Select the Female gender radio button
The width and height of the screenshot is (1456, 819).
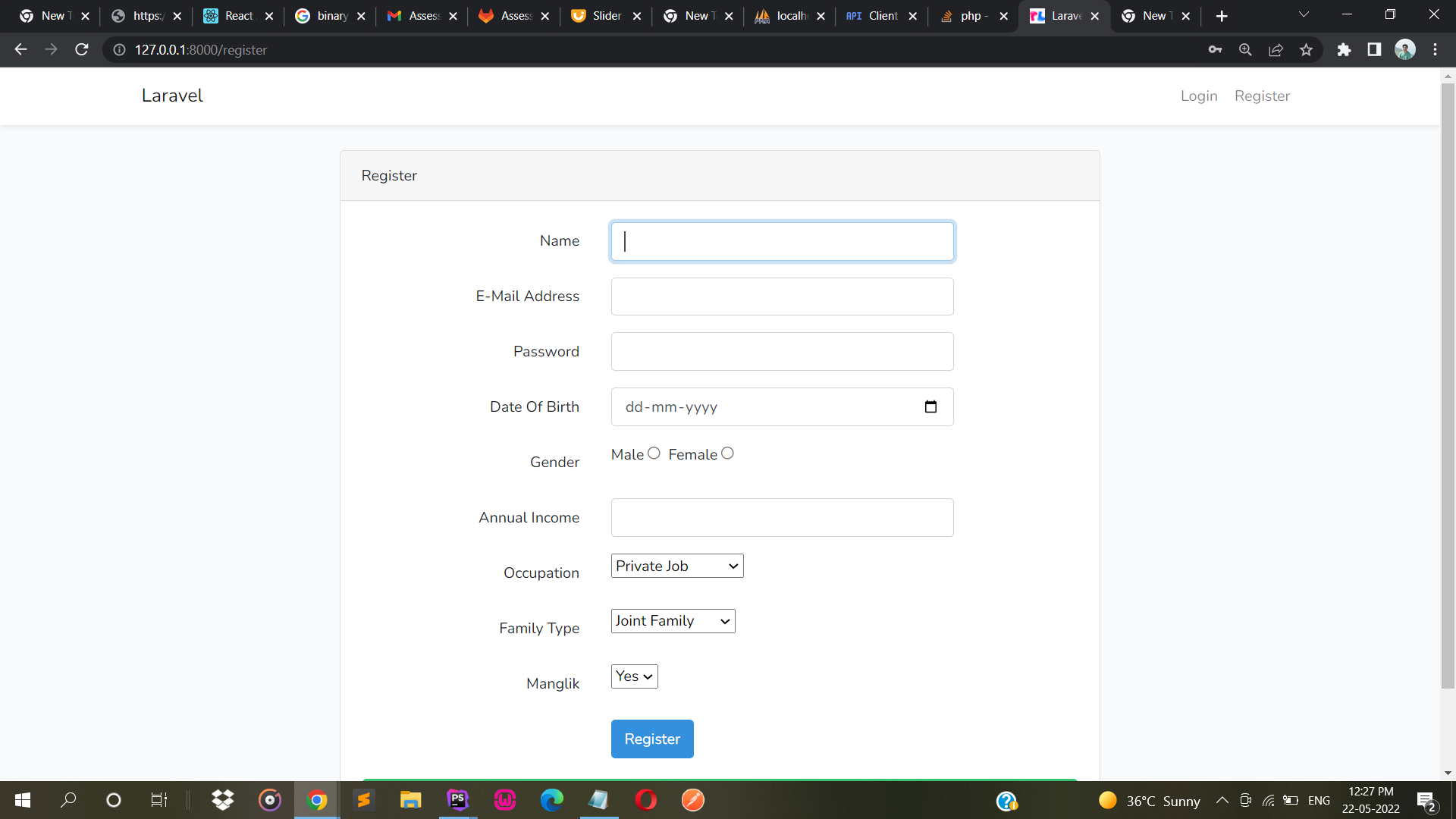pos(727,453)
